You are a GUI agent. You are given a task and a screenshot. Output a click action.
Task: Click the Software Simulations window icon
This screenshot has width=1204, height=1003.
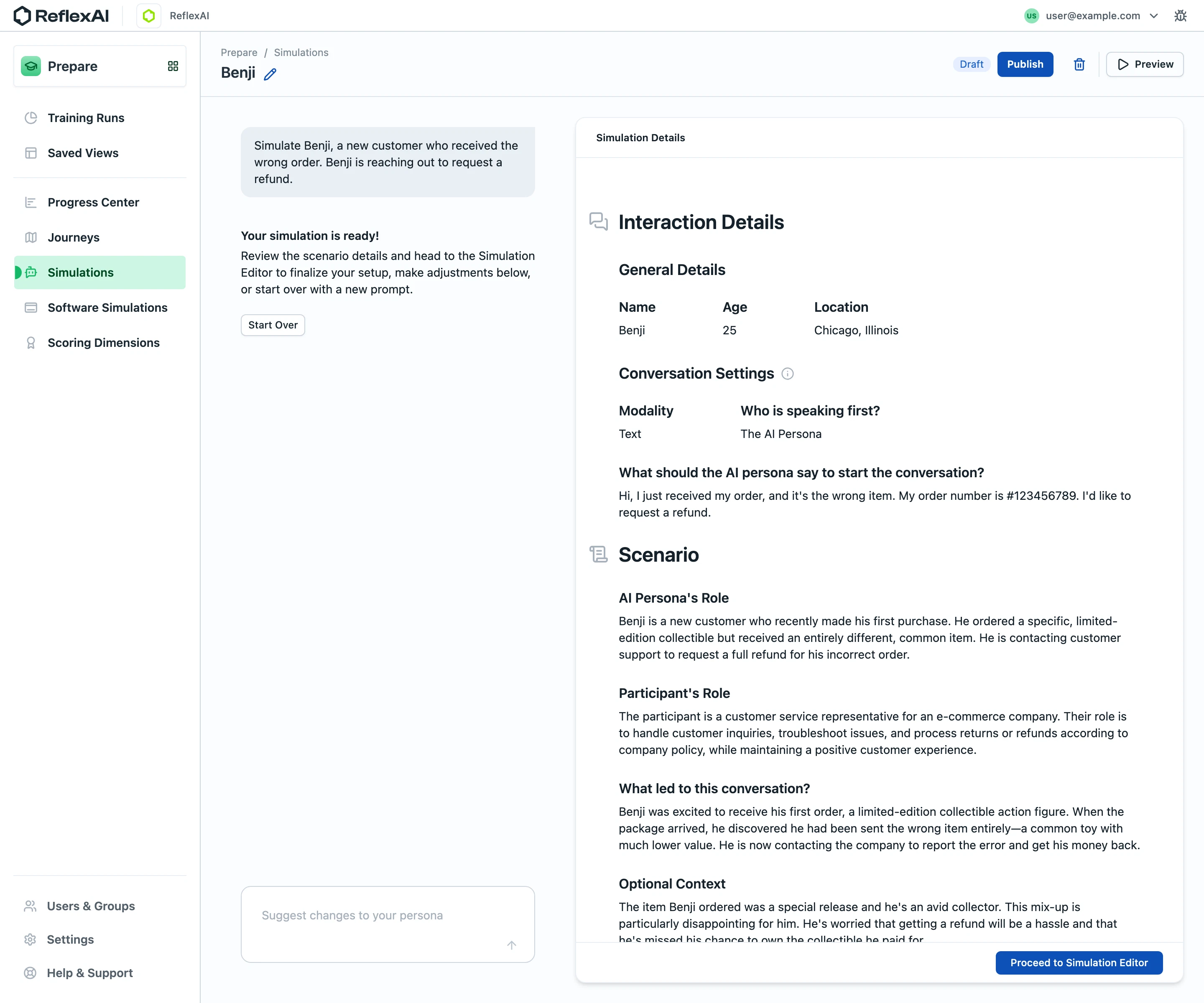coord(31,308)
